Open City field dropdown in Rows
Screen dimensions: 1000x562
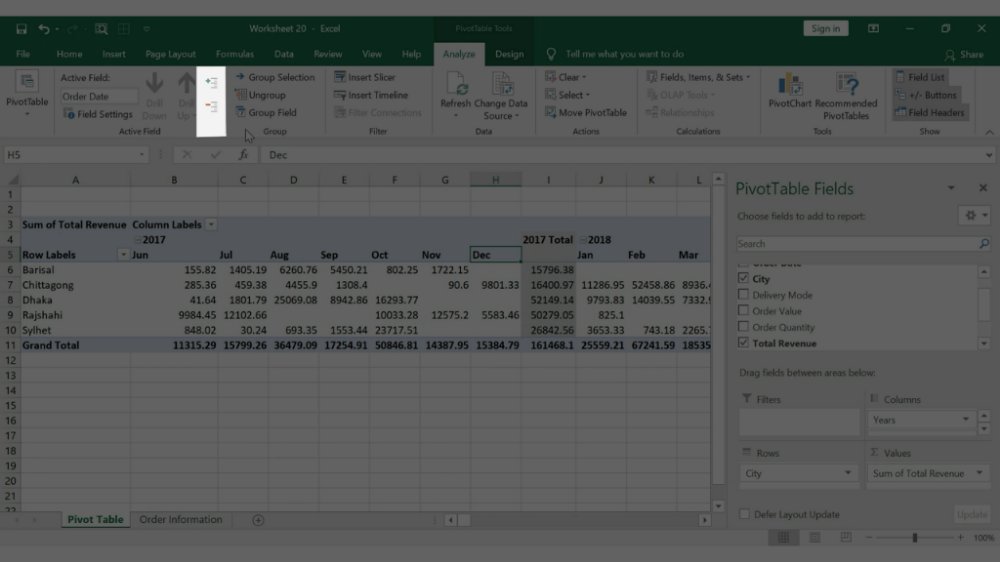pyautogui.click(x=848, y=473)
